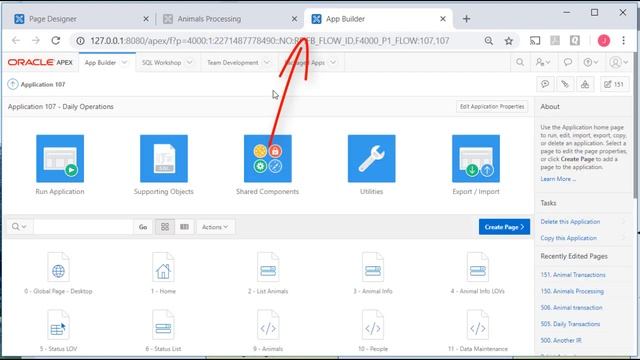Viewport: 640px width, 360px height.
Task: Open the Actions dropdown menu
Action: pyautogui.click(x=215, y=227)
